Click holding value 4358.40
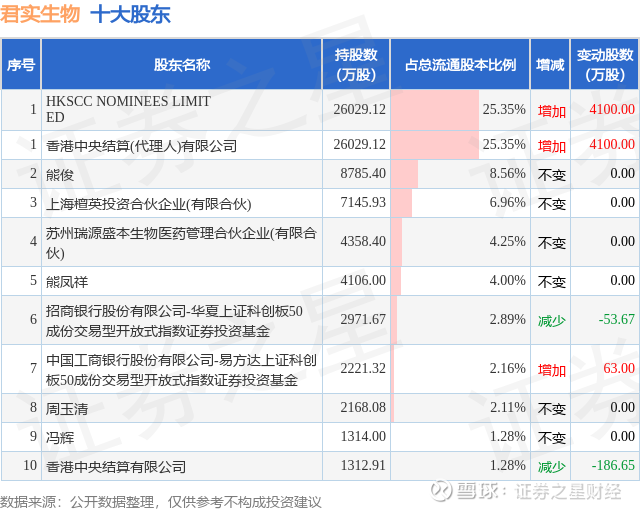The image size is (640, 511). click(363, 241)
